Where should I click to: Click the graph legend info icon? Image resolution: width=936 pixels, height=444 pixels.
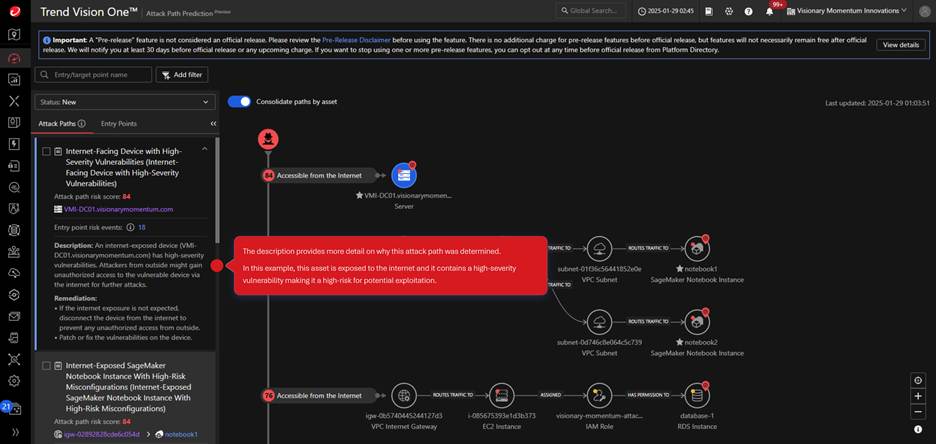[918, 429]
